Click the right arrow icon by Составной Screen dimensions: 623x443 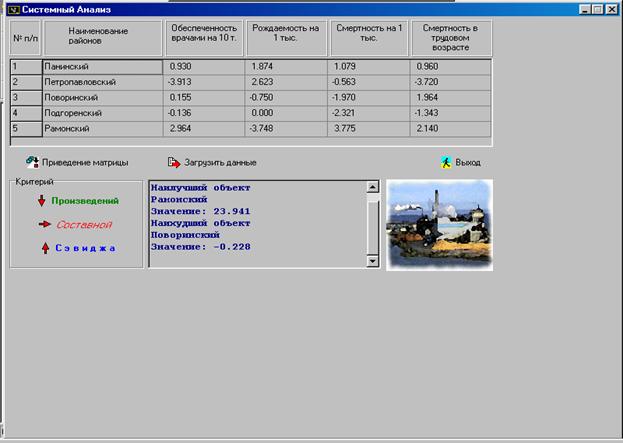click(44, 224)
